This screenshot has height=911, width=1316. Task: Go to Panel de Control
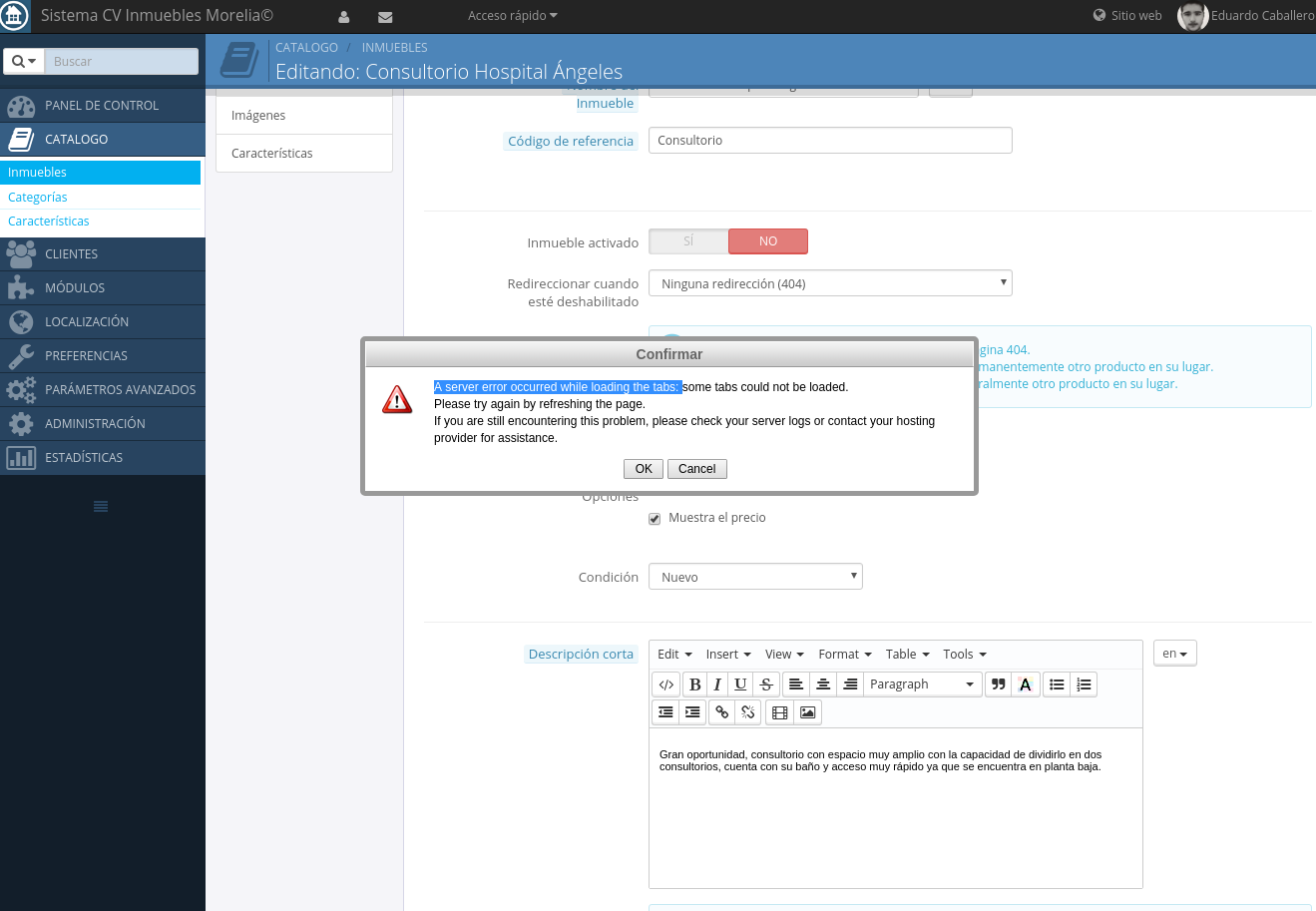103,106
